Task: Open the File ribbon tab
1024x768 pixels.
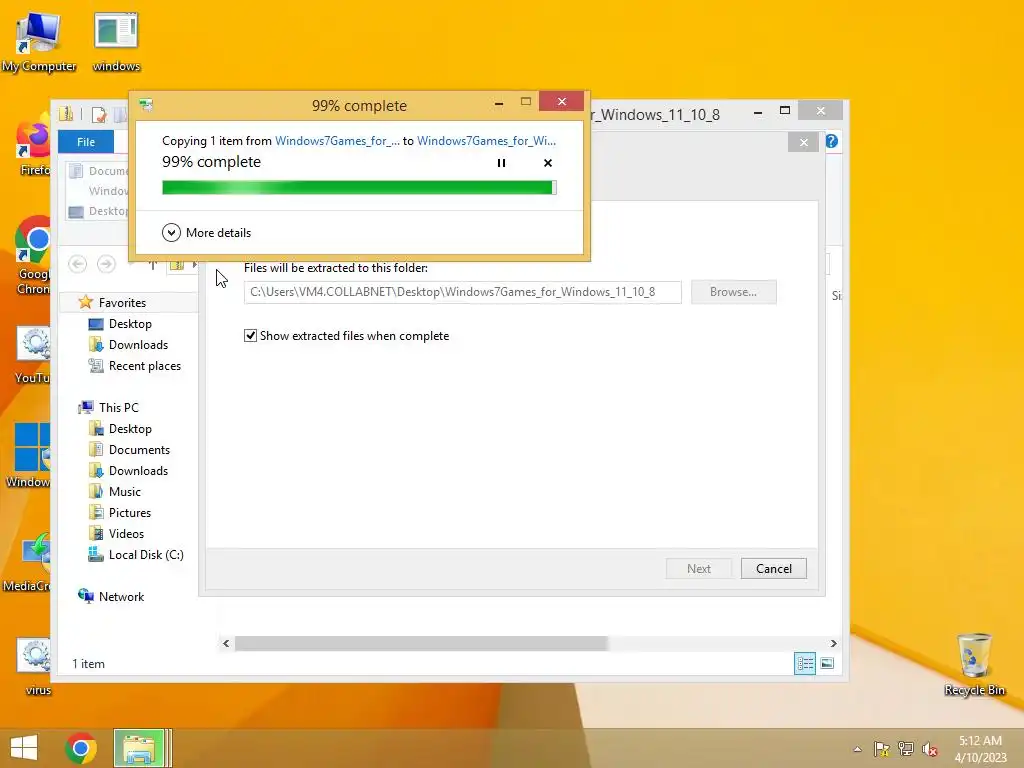Action: tap(86, 142)
